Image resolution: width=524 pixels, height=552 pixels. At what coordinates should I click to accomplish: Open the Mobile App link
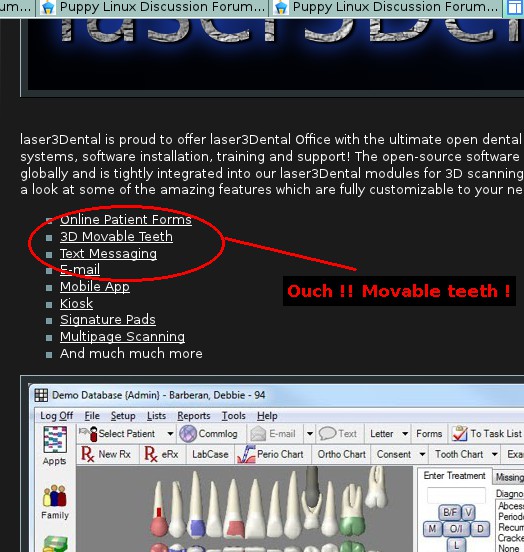(x=95, y=287)
